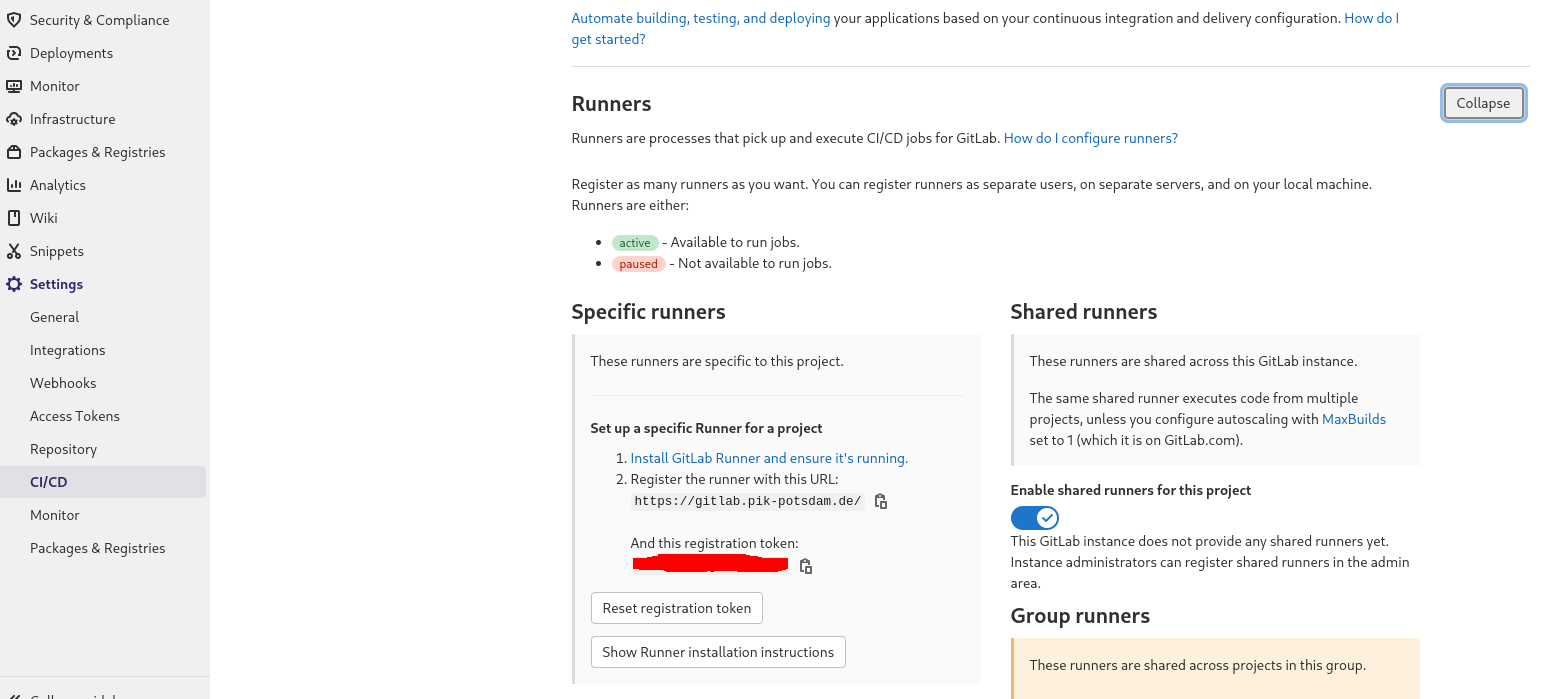Click the Infrastructure cloud icon
Screen dimensions: 1548x699
click(14, 119)
